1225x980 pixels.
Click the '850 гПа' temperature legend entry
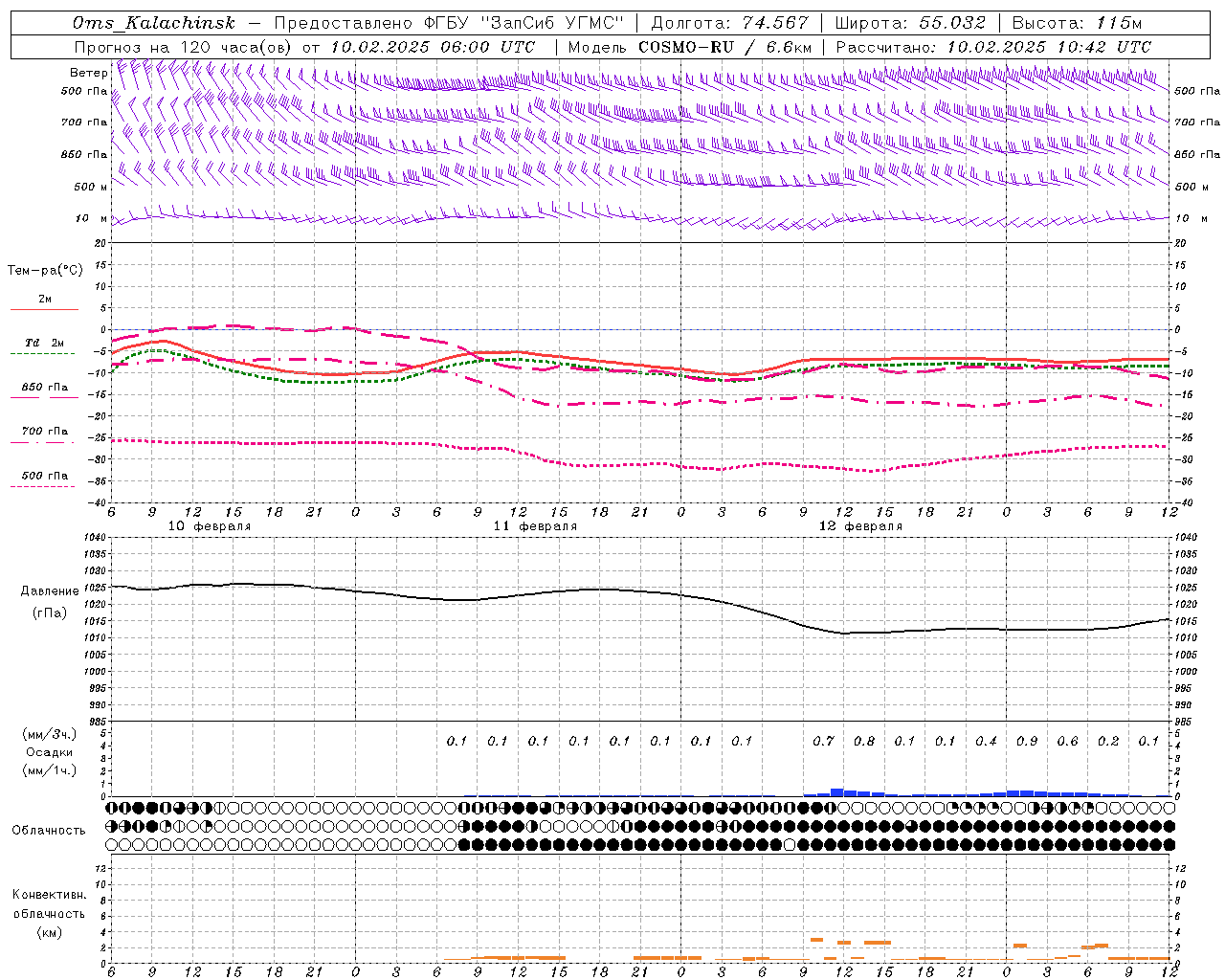pyautogui.click(x=45, y=388)
